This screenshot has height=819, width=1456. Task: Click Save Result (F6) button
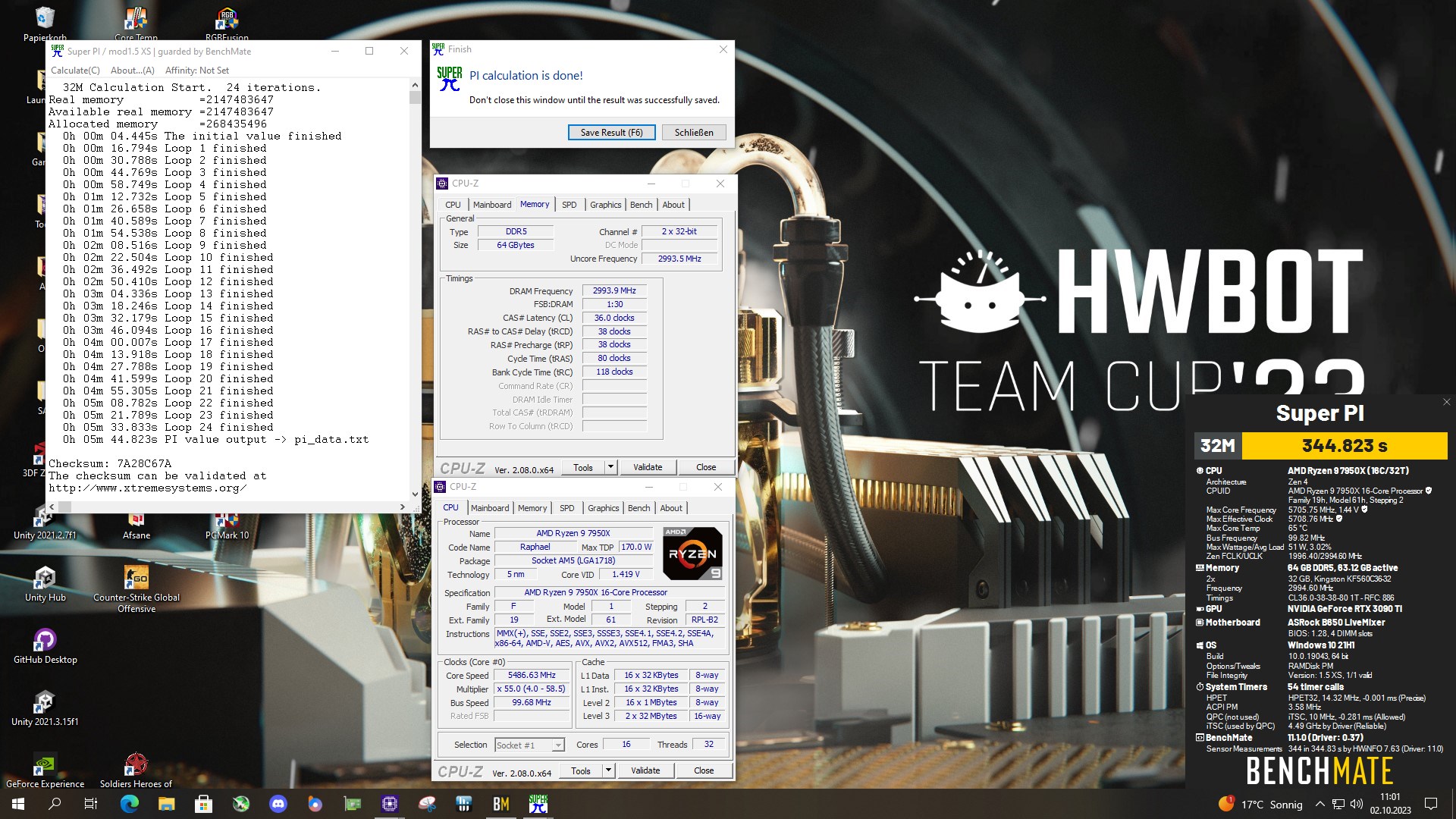coord(611,133)
